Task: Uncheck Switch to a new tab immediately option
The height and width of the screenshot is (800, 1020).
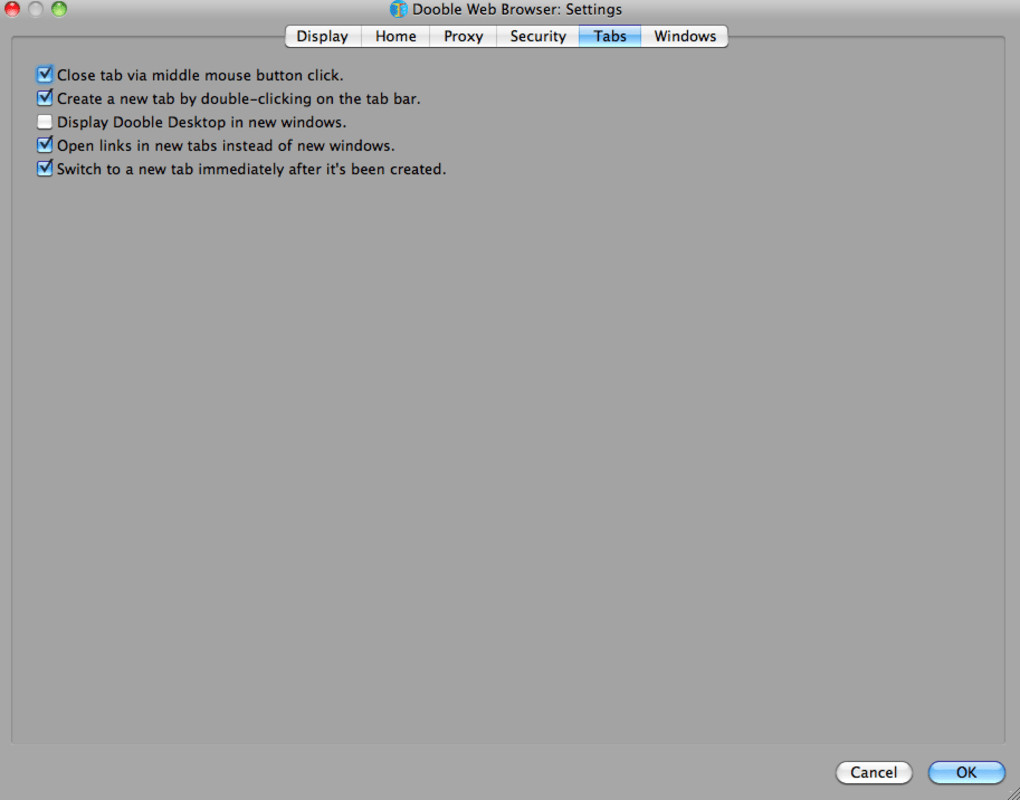Action: coord(44,168)
